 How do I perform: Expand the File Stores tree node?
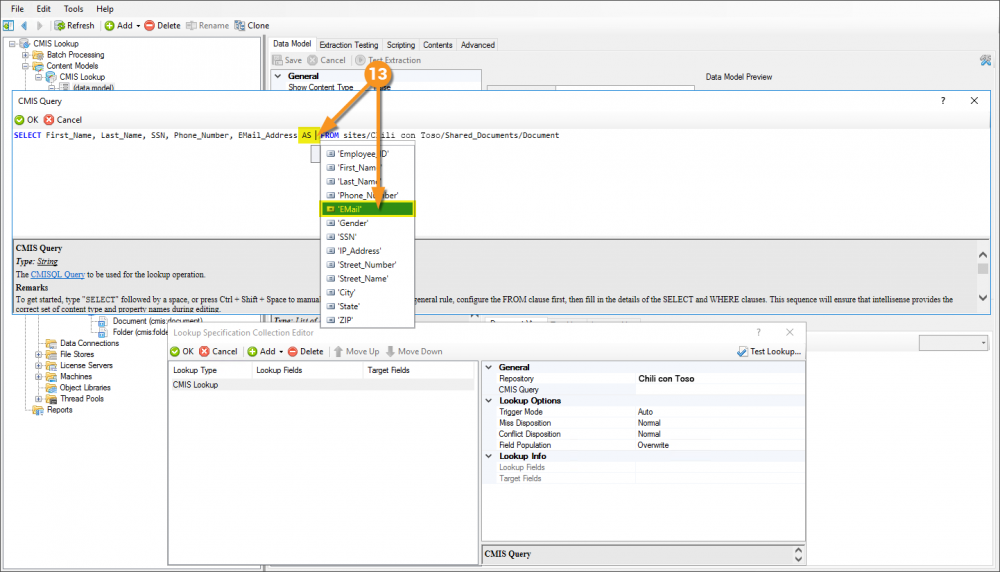coord(38,355)
